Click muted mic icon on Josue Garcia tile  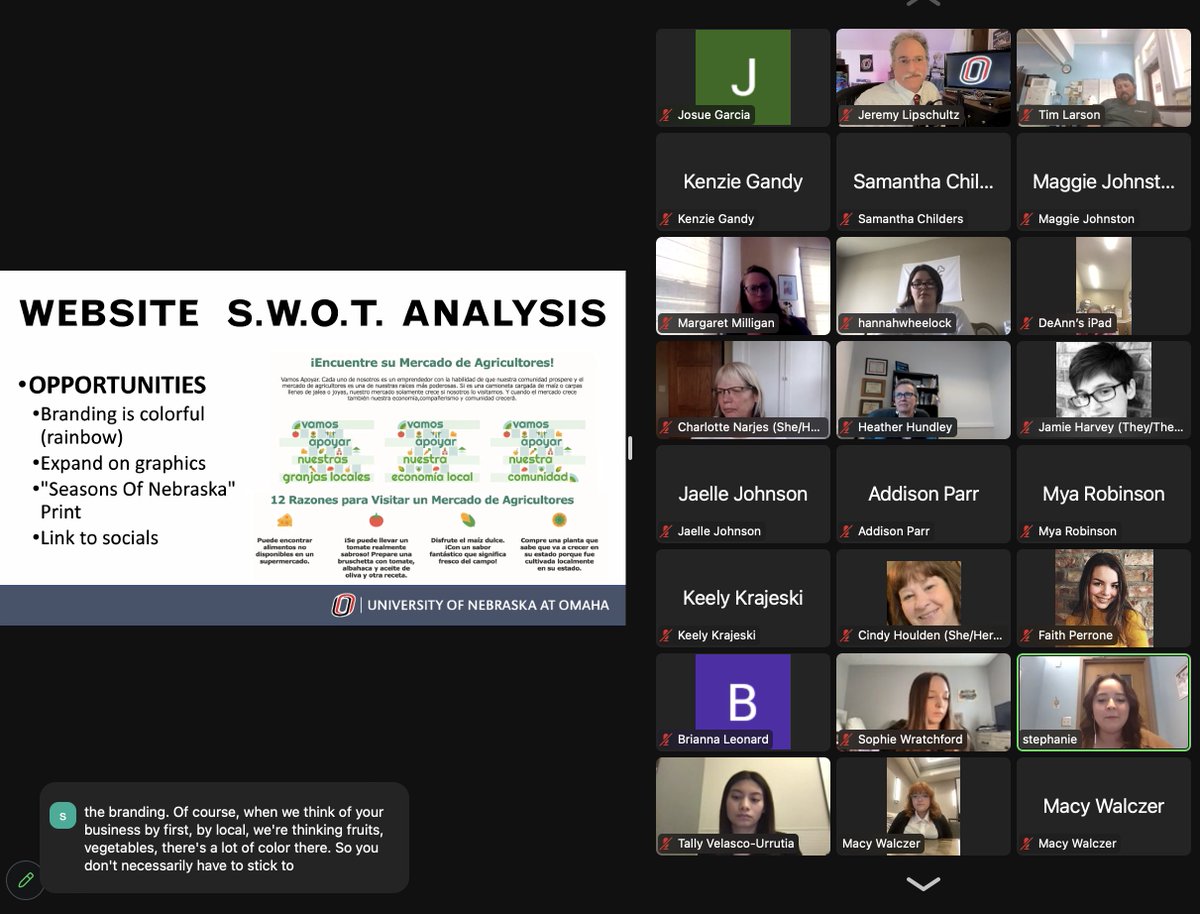(x=666, y=115)
